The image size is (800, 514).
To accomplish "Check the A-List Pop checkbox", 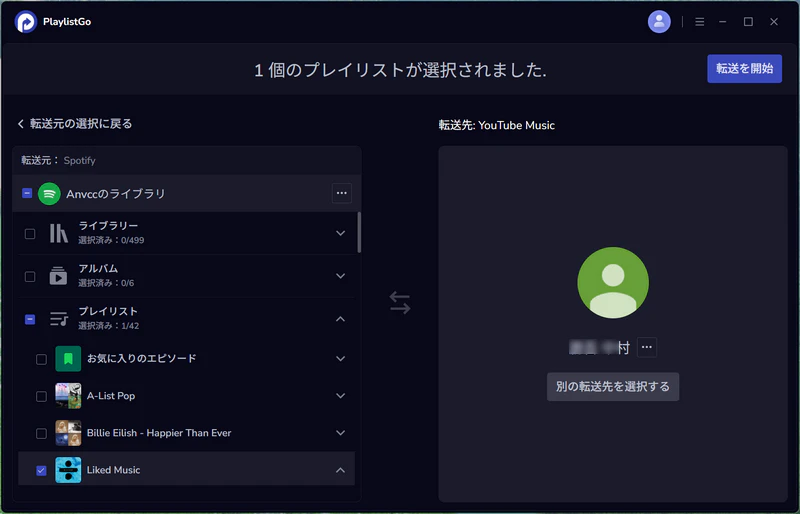I will click(41, 397).
